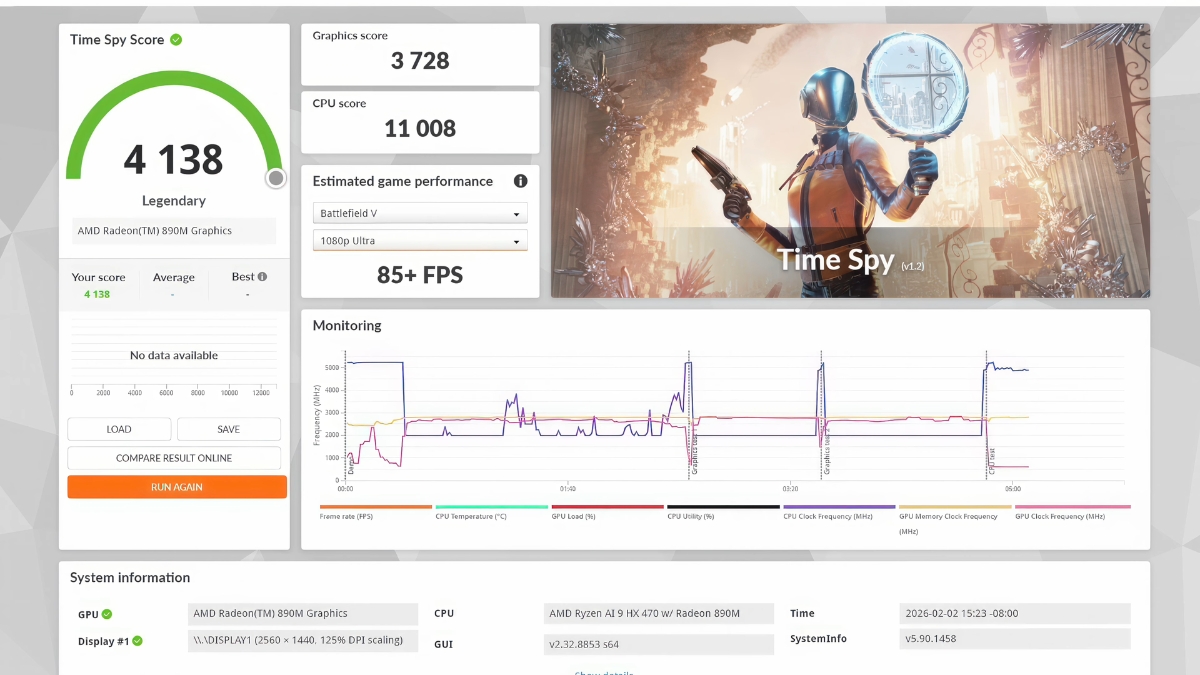Toggle the GPU Load (%) legend entry
The height and width of the screenshot is (675, 1200).
tap(608, 512)
